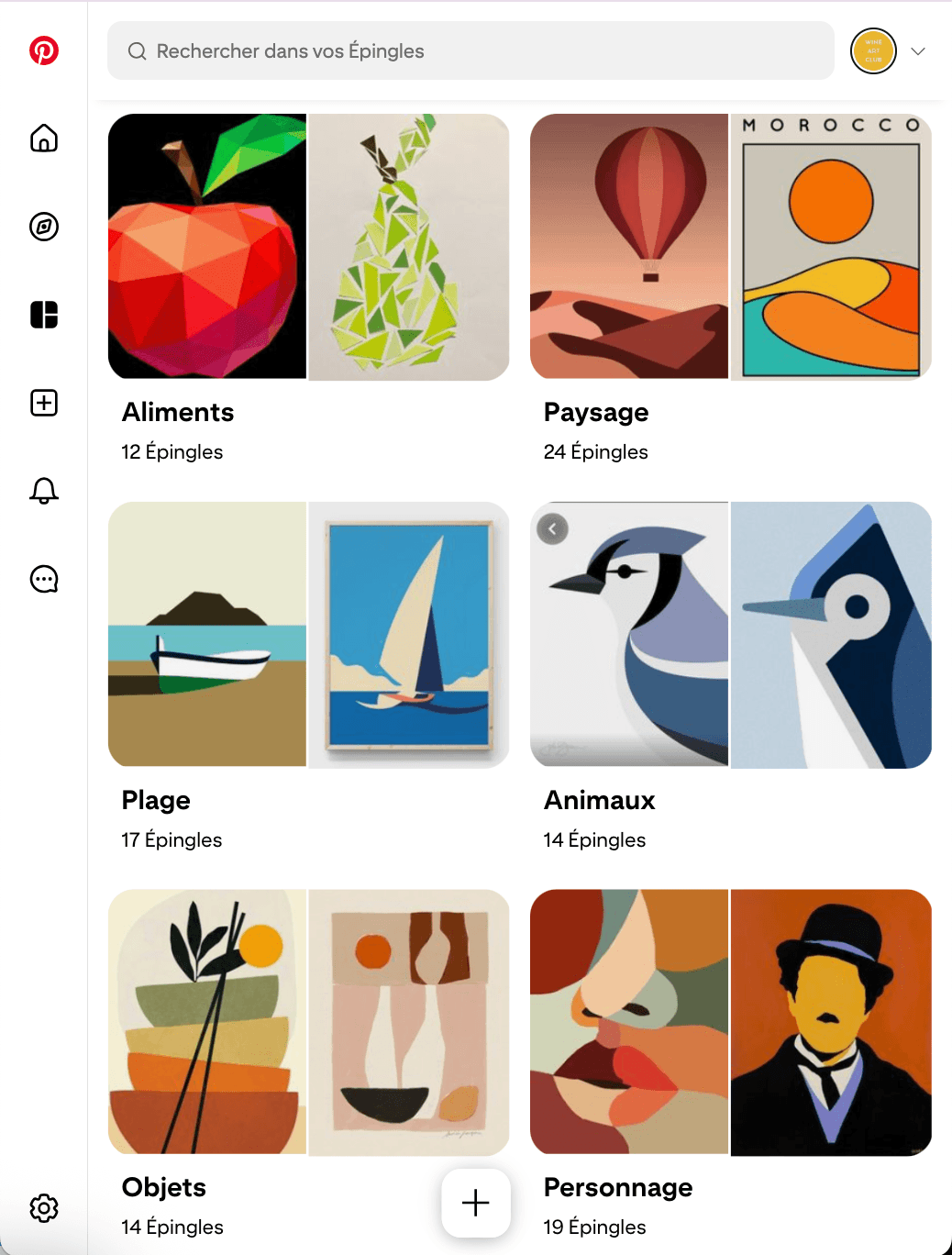This screenshot has width=952, height=1255.
Task: Open the sailboat painting thumbnail
Action: coord(409,635)
